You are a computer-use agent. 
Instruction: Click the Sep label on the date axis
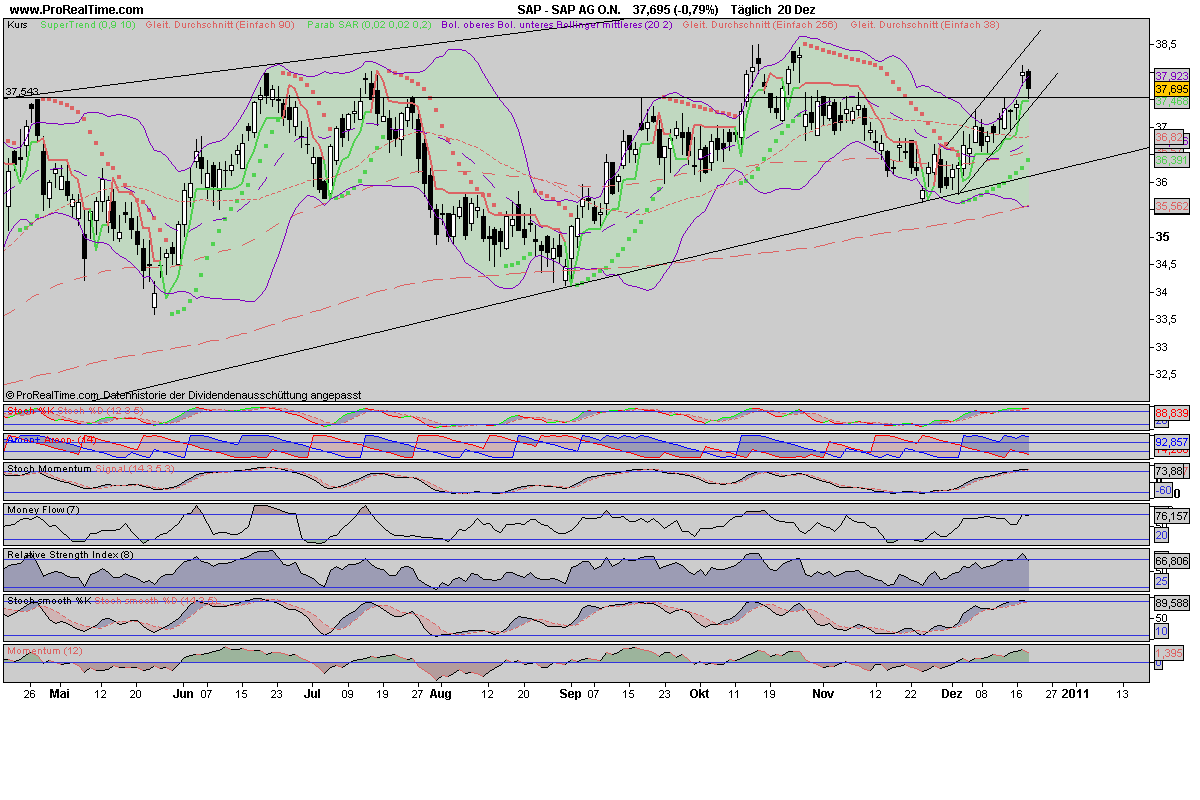(570, 692)
